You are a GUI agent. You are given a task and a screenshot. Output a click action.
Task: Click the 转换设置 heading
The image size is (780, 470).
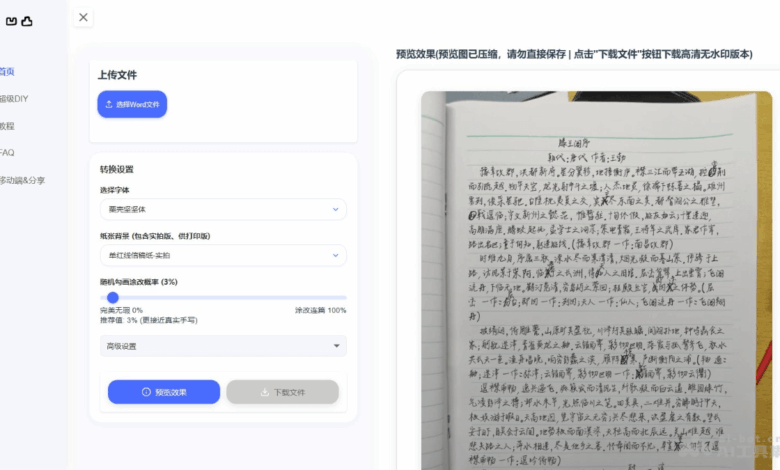[116, 169]
